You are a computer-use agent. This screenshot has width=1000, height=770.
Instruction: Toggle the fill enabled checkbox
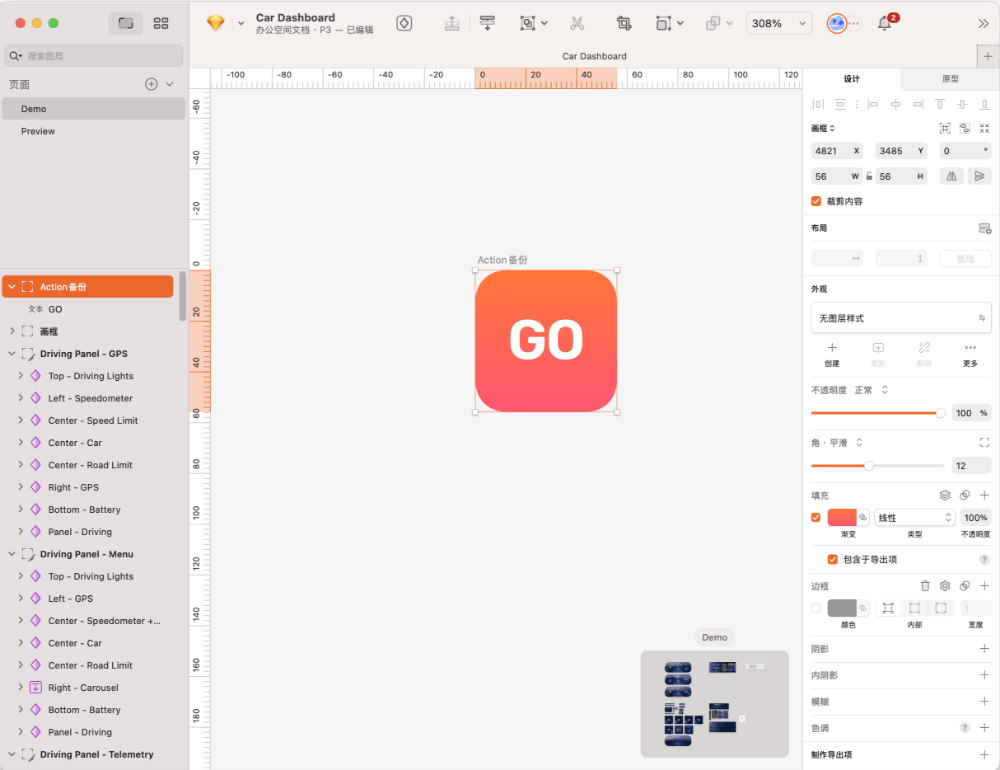(816, 517)
